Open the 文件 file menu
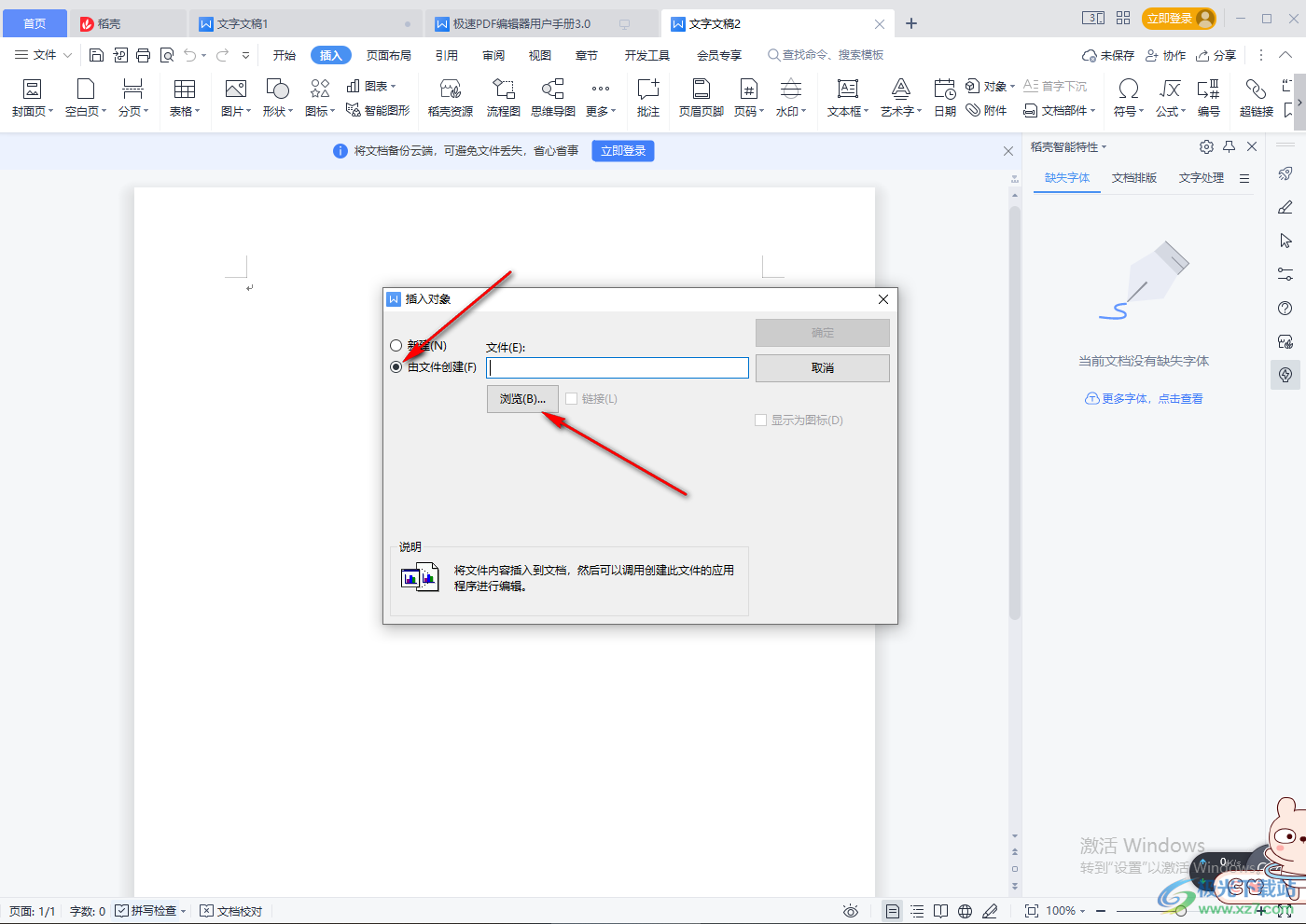Viewport: 1306px width, 924px height. click(x=43, y=55)
